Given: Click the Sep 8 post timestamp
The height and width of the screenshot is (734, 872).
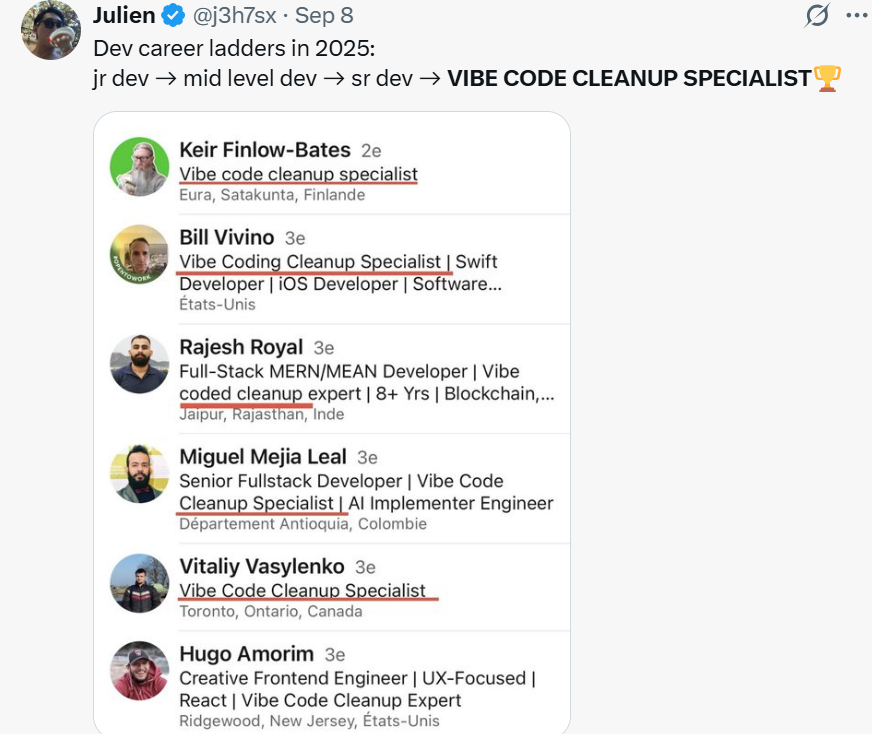Looking at the screenshot, I should point(325,16).
